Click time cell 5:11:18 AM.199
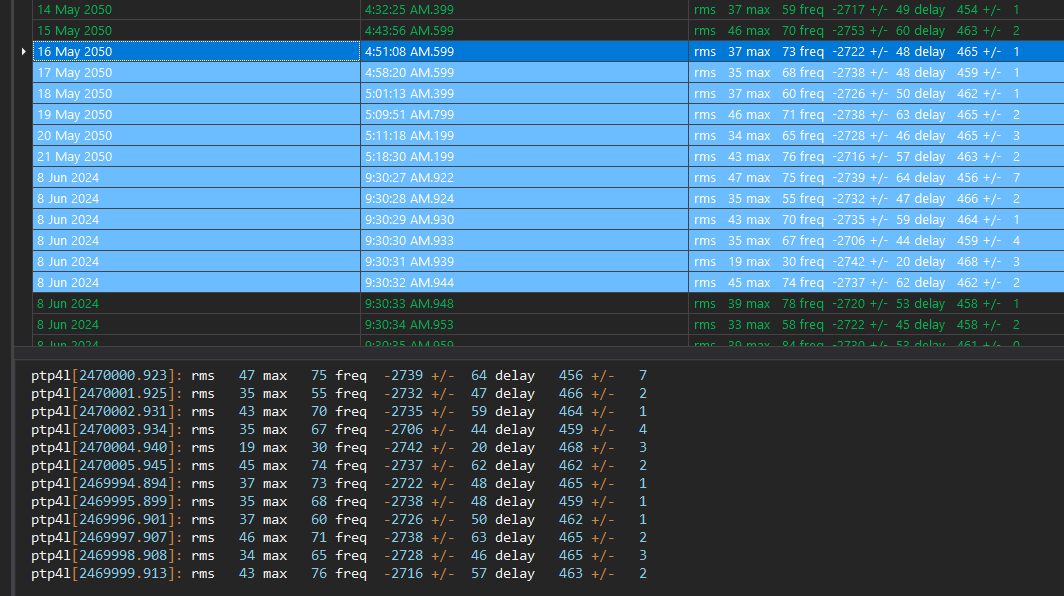The width and height of the screenshot is (1064, 596). pos(525,136)
